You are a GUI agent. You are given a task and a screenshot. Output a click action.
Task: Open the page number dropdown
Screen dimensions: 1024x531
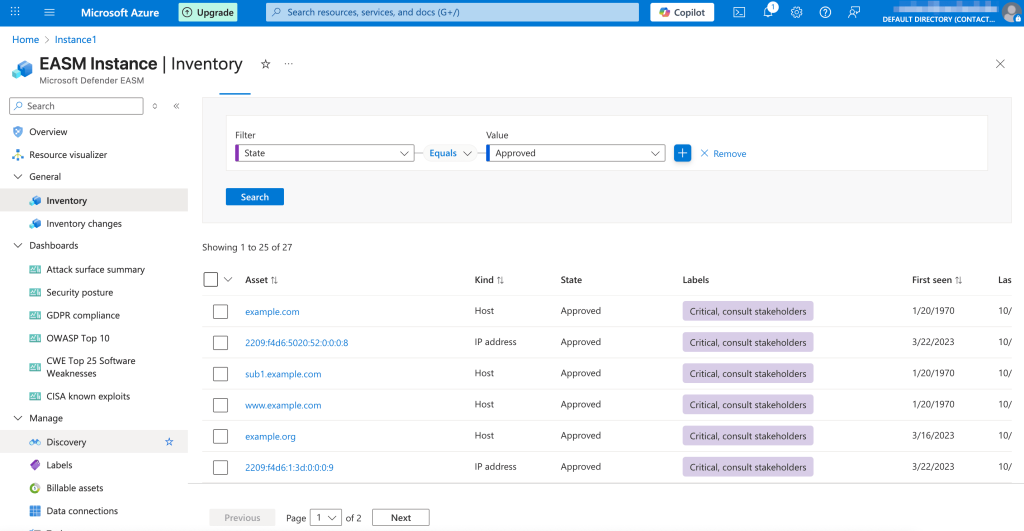tap(325, 518)
